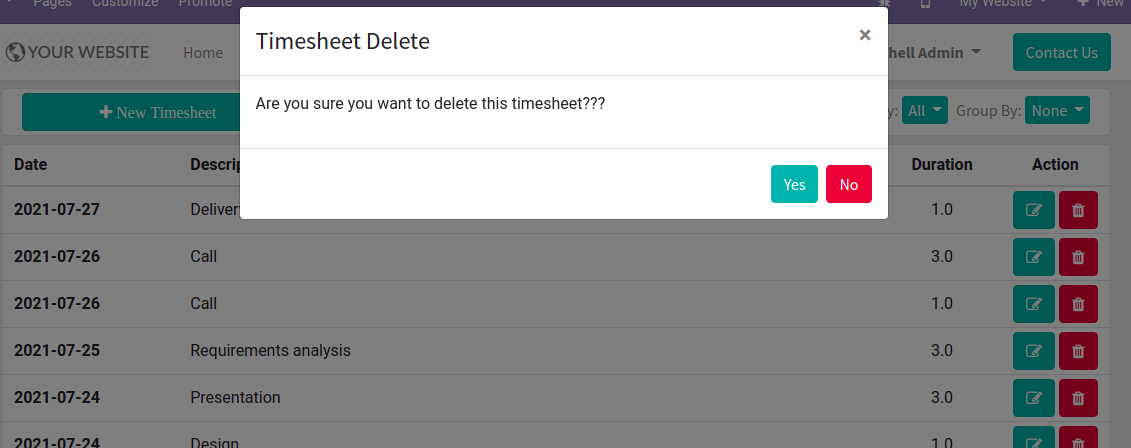This screenshot has height=448, width=1131.
Task: Click edit icon for Presentation row
Action: (1034, 398)
